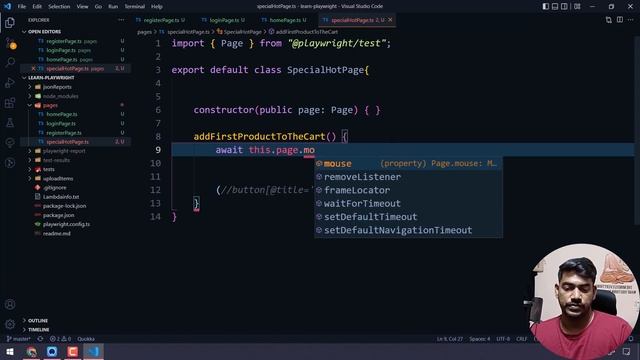Click the compare changes icon in editor toolbar
Image resolution: width=640 pixels, height=360 pixels.
click(609, 20)
